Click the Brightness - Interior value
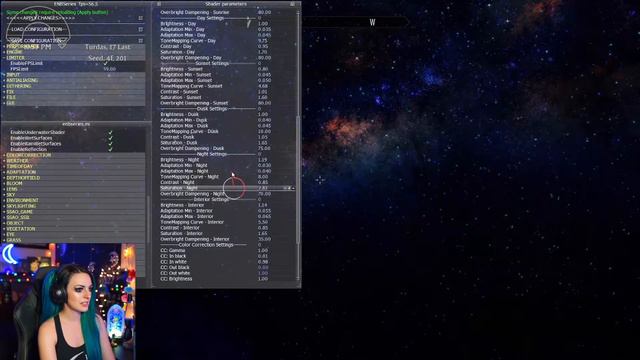640x360 pixels. click(x=263, y=205)
